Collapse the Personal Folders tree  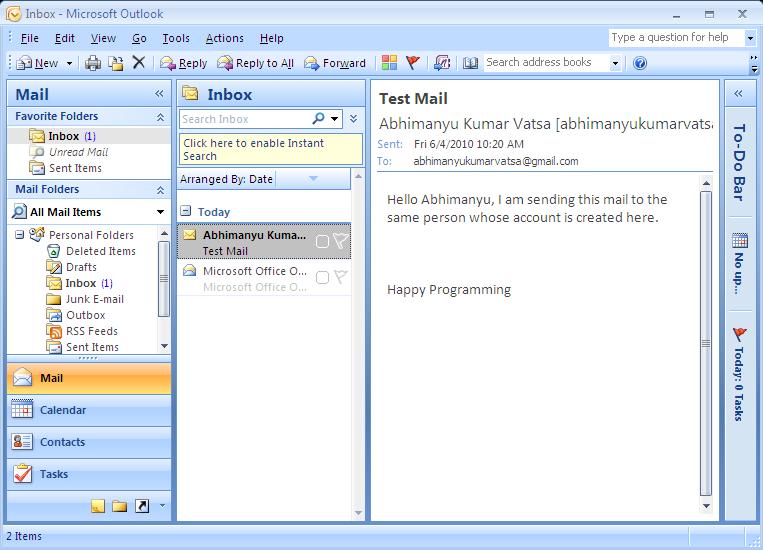coord(19,235)
